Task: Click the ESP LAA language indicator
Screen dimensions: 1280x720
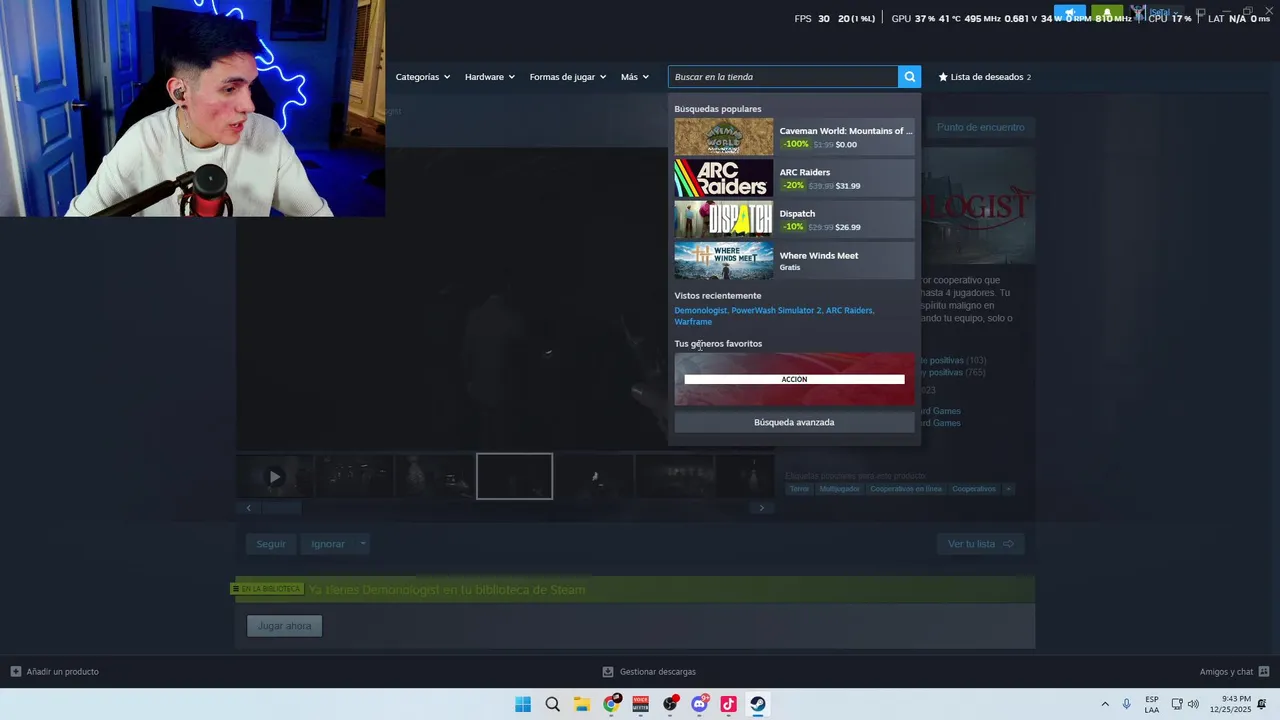Action: [1152, 704]
